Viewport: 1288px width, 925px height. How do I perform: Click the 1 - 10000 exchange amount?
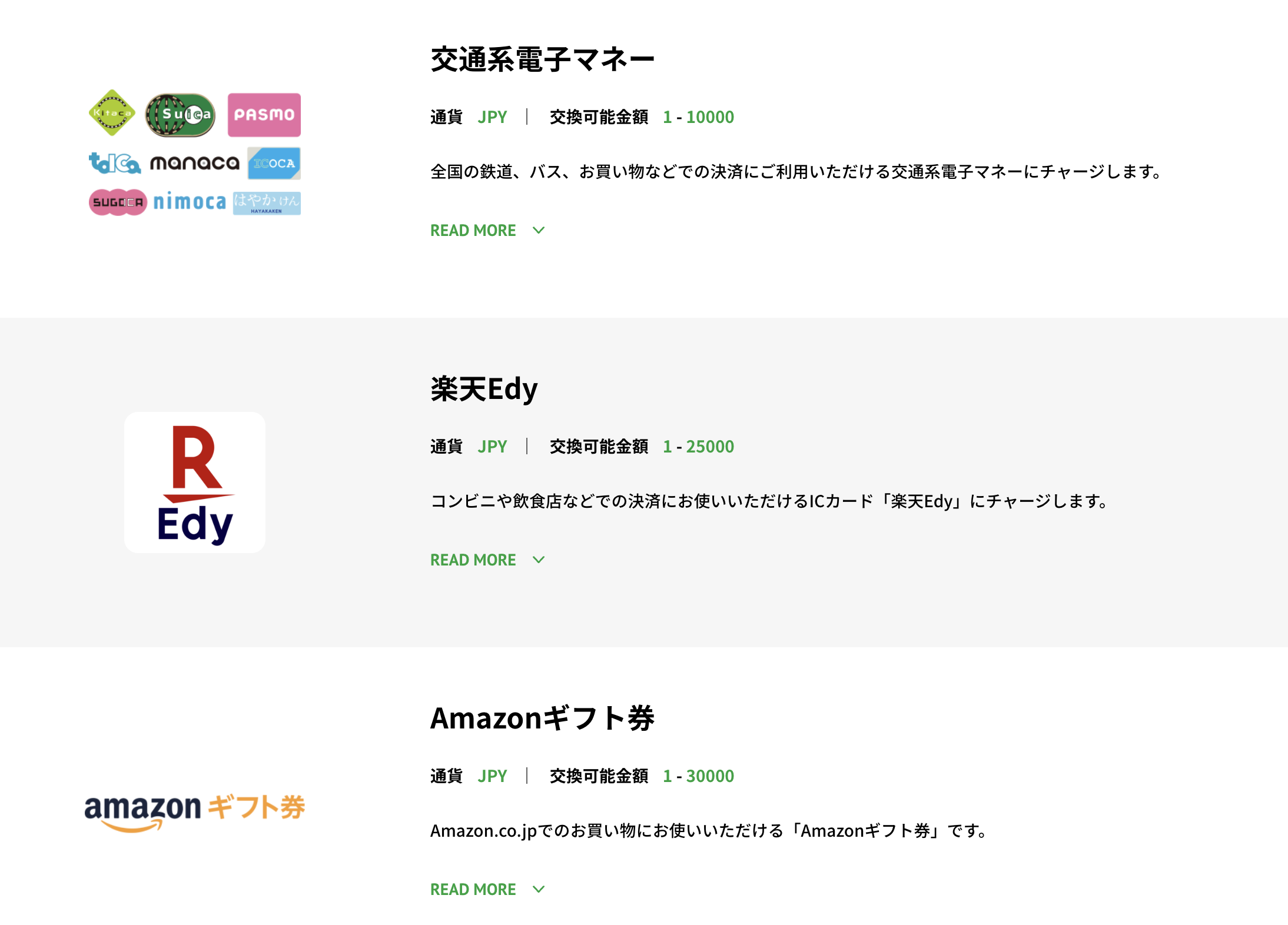698,117
